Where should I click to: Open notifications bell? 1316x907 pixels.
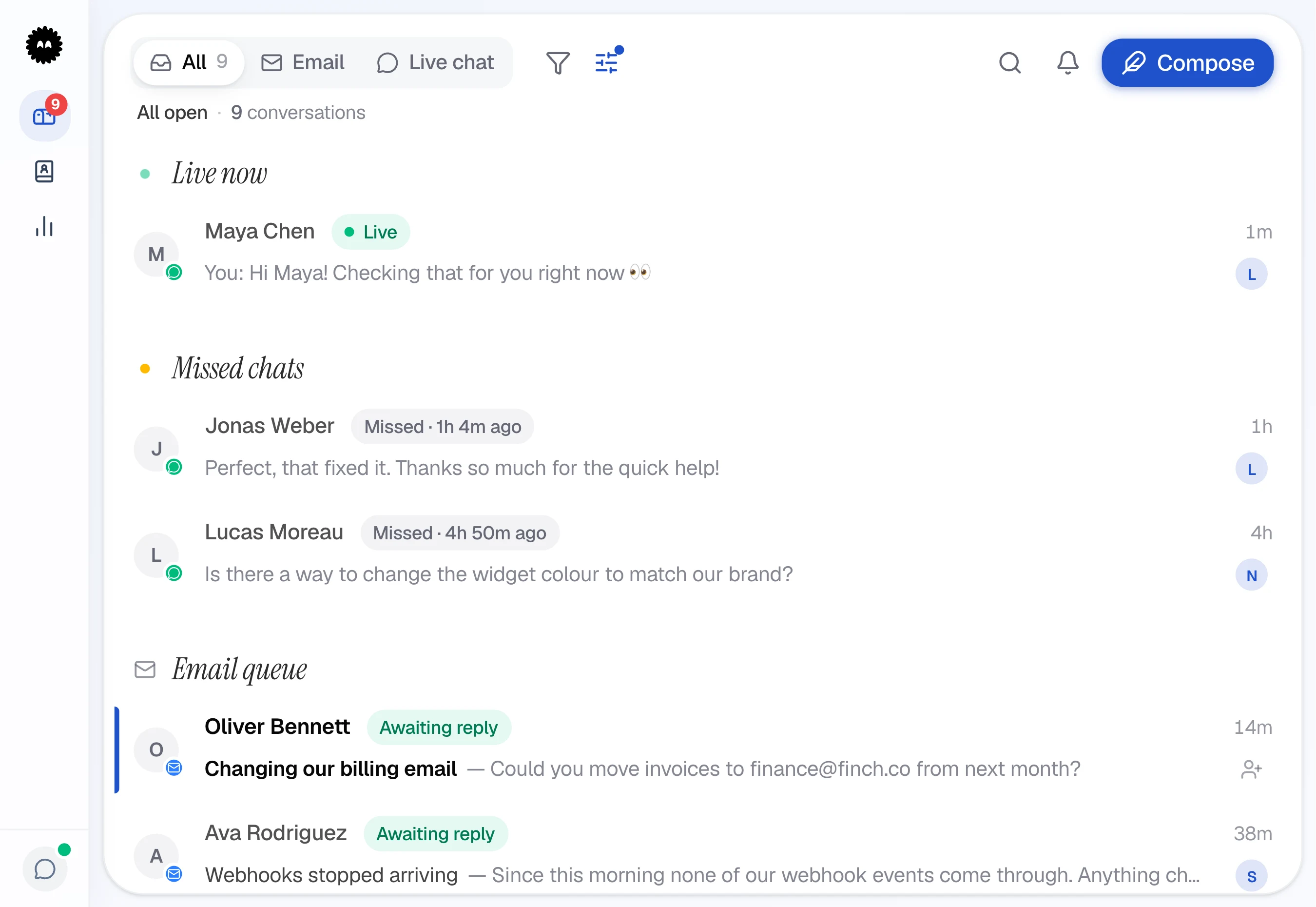1068,62
